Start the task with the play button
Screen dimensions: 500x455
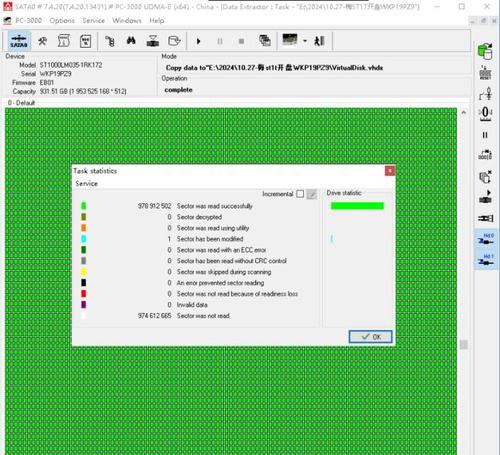pyautogui.click(x=198, y=41)
